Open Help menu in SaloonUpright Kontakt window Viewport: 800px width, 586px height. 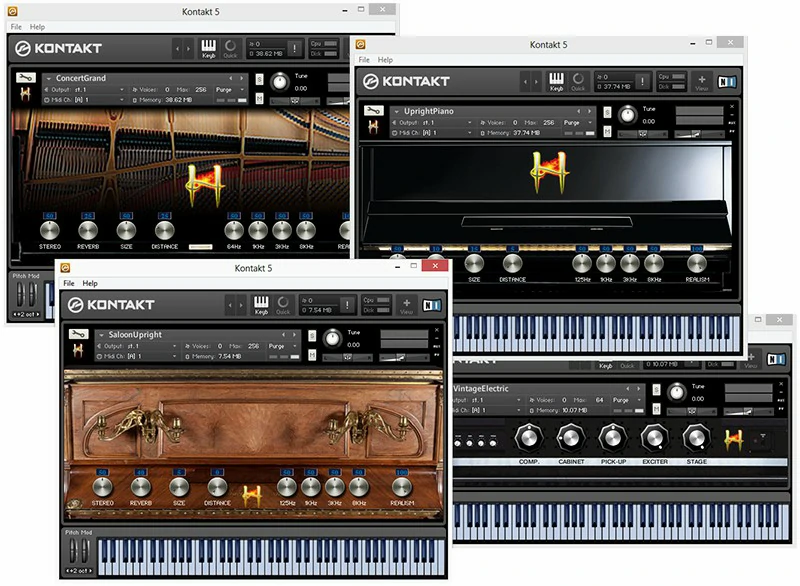[x=90, y=283]
